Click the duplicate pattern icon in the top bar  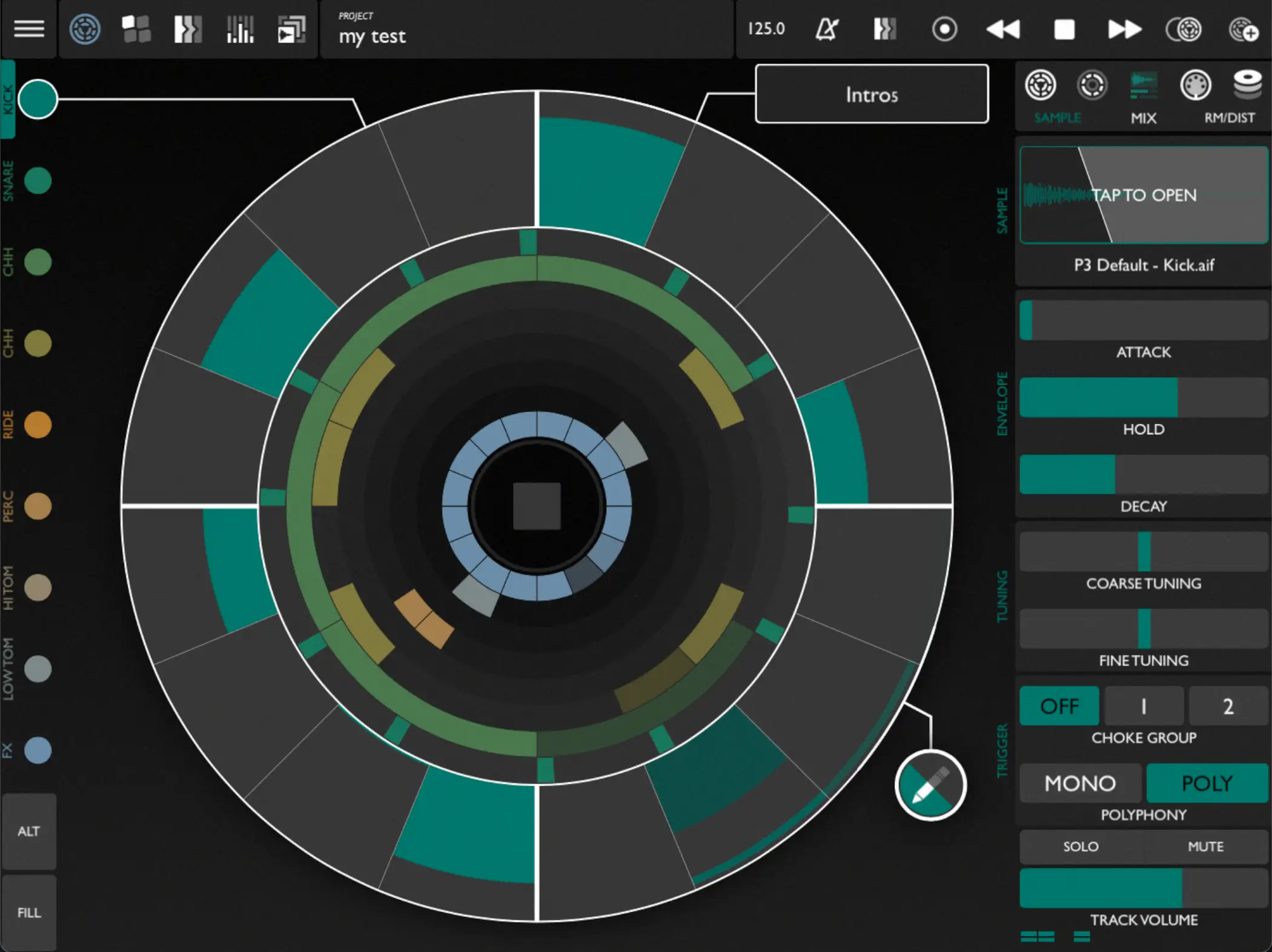[1184, 28]
